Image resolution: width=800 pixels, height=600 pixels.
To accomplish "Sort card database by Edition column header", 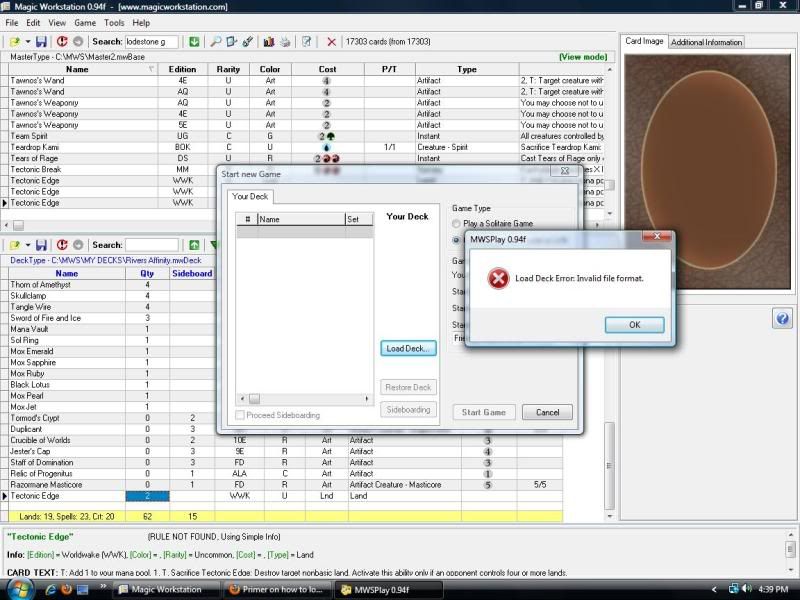I will [183, 69].
